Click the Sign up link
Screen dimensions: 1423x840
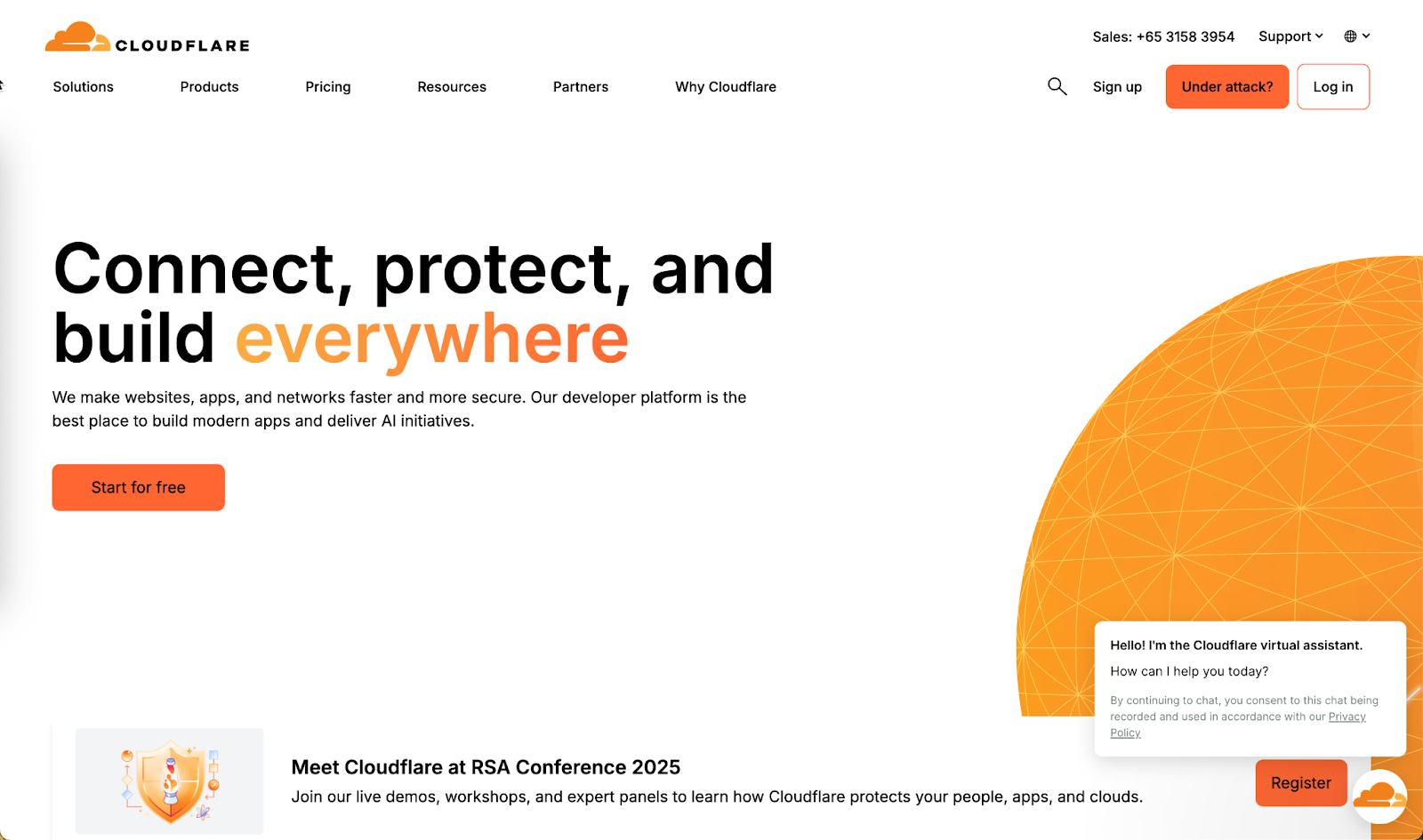click(x=1117, y=87)
